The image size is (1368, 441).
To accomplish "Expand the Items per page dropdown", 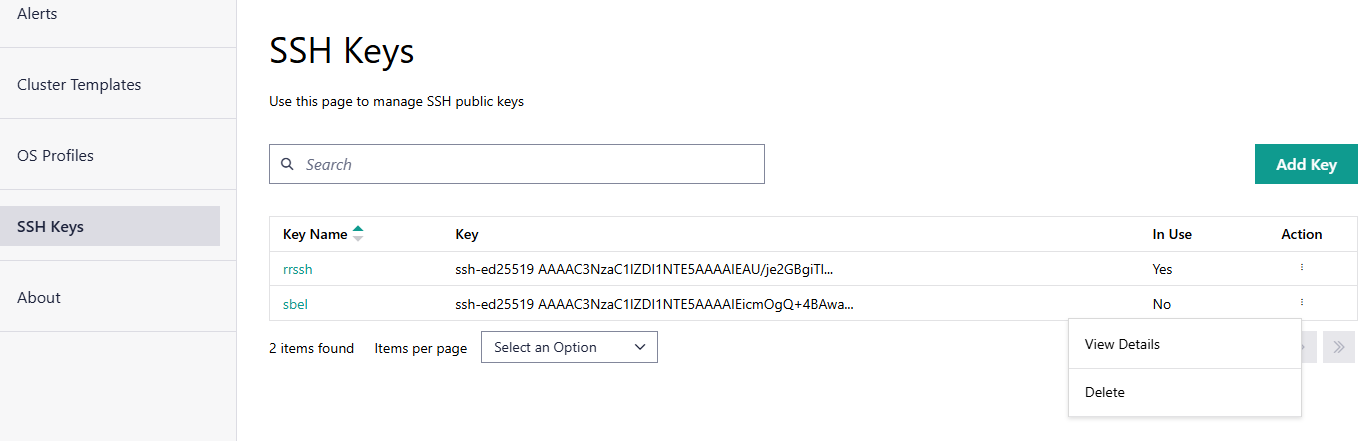I will [569, 347].
